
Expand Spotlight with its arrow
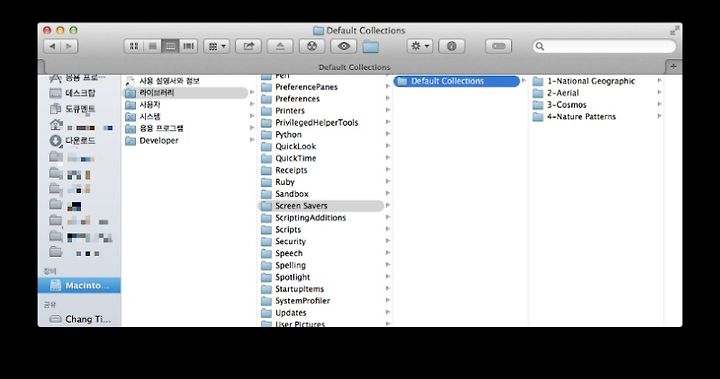(388, 277)
